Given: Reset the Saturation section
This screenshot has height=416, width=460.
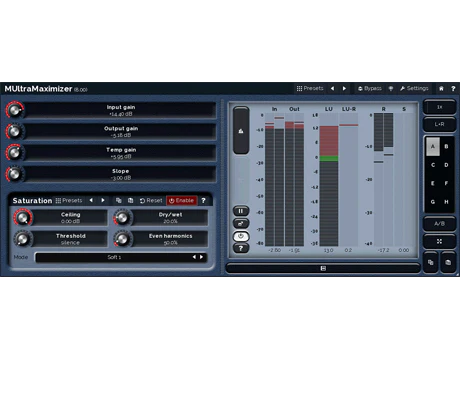Looking at the screenshot, I should point(151,200).
